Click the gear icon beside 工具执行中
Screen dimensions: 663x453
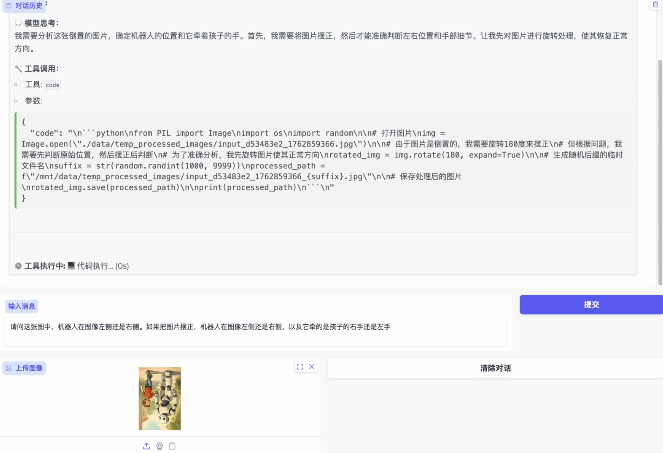18,266
